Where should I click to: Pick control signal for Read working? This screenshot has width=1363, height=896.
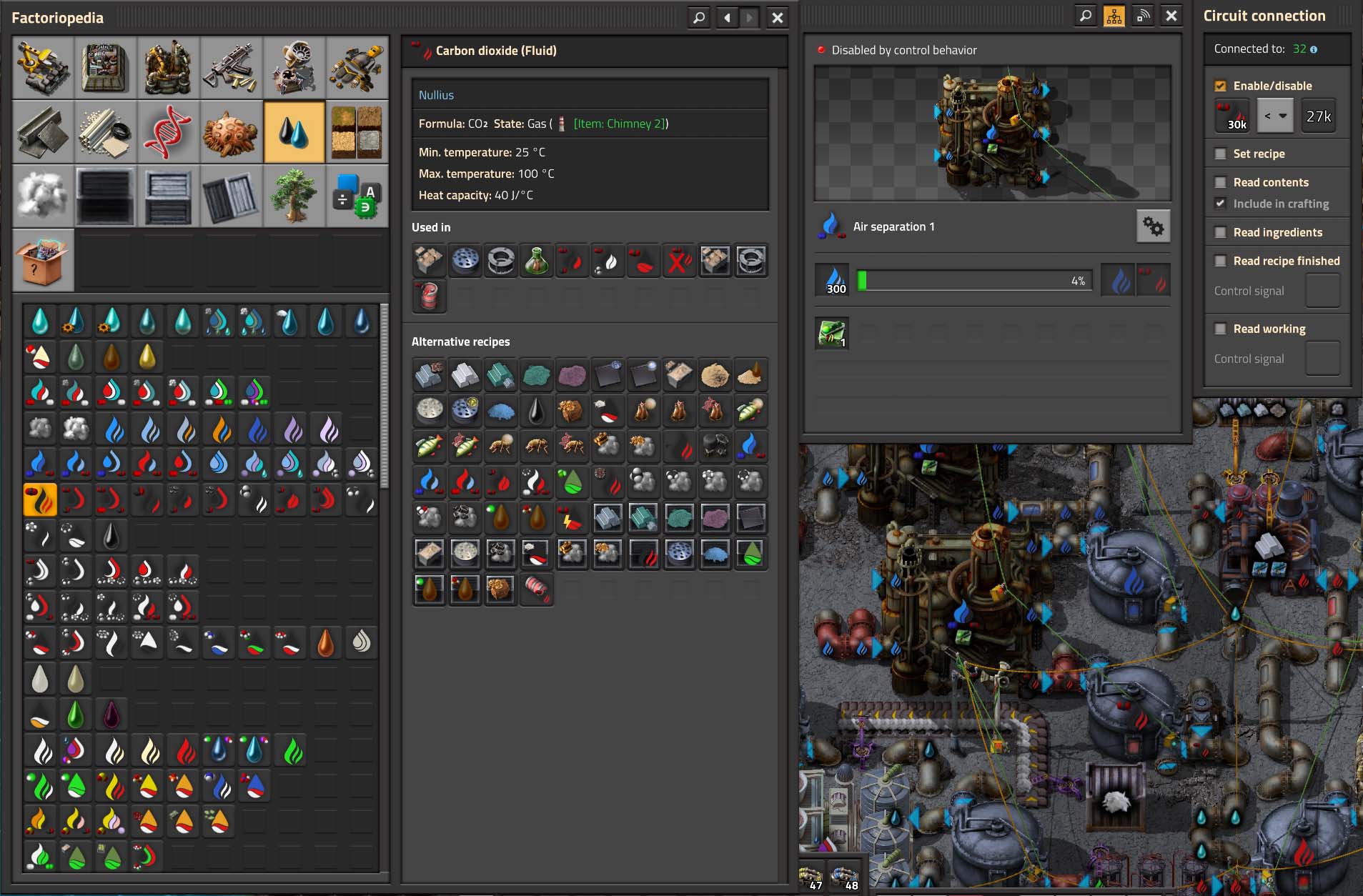pos(1322,359)
